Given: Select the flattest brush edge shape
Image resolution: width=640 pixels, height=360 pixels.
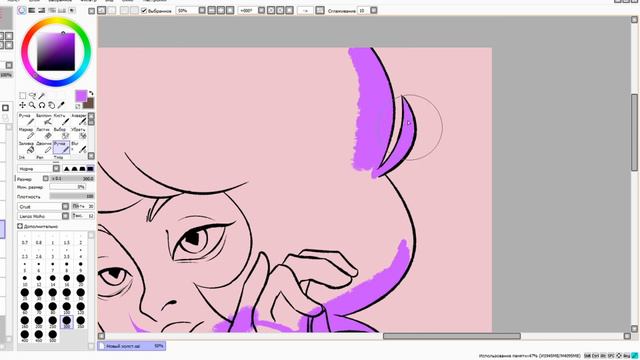Looking at the screenshot, I should tap(90, 169).
